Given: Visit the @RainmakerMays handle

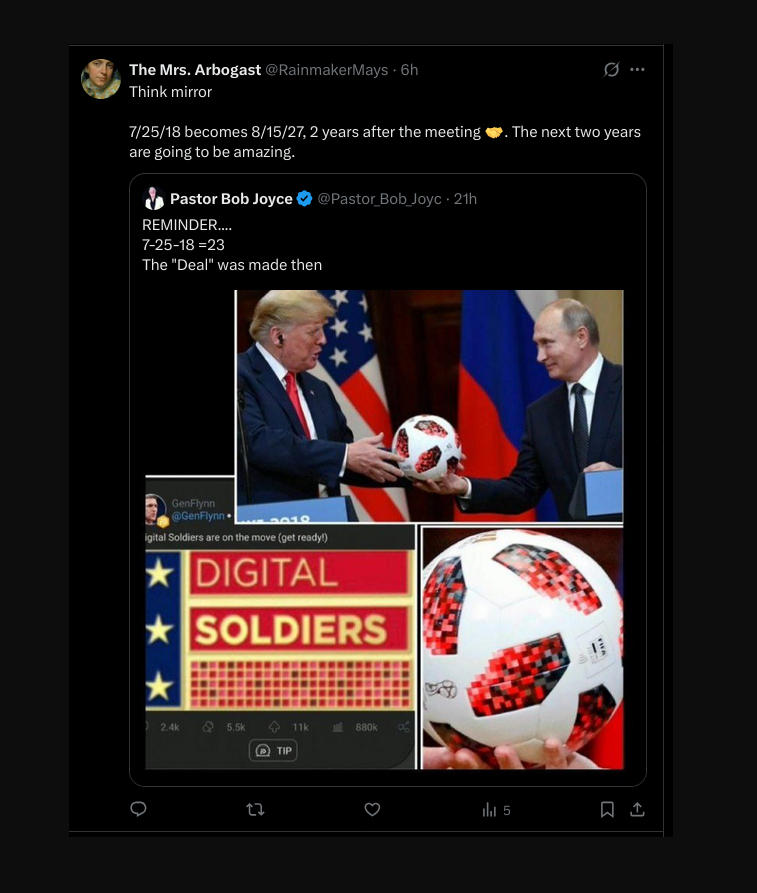Looking at the screenshot, I should 326,70.
